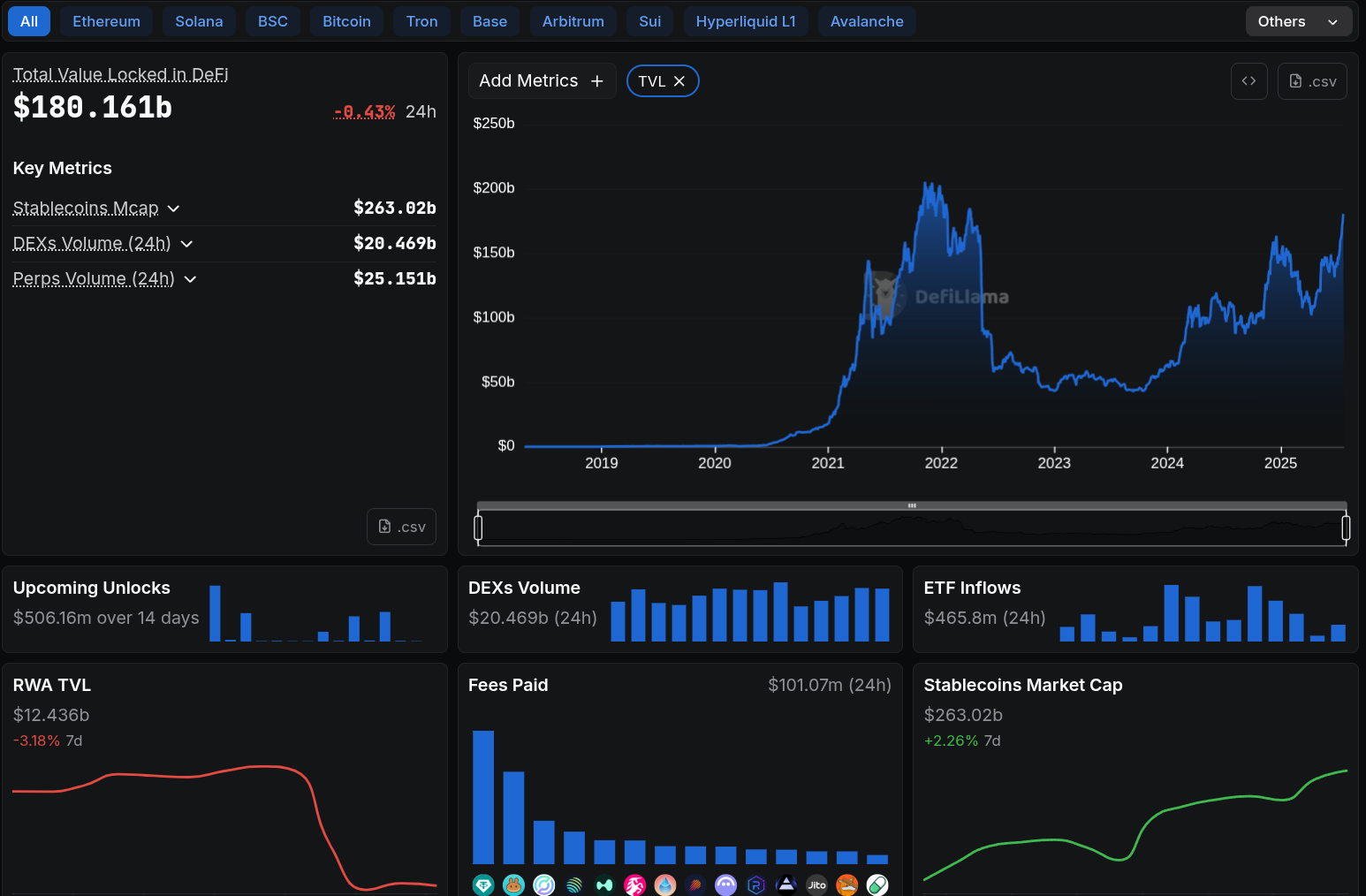Remove the TVL metric chip
Image resolution: width=1366 pixels, height=896 pixels.
coord(679,81)
